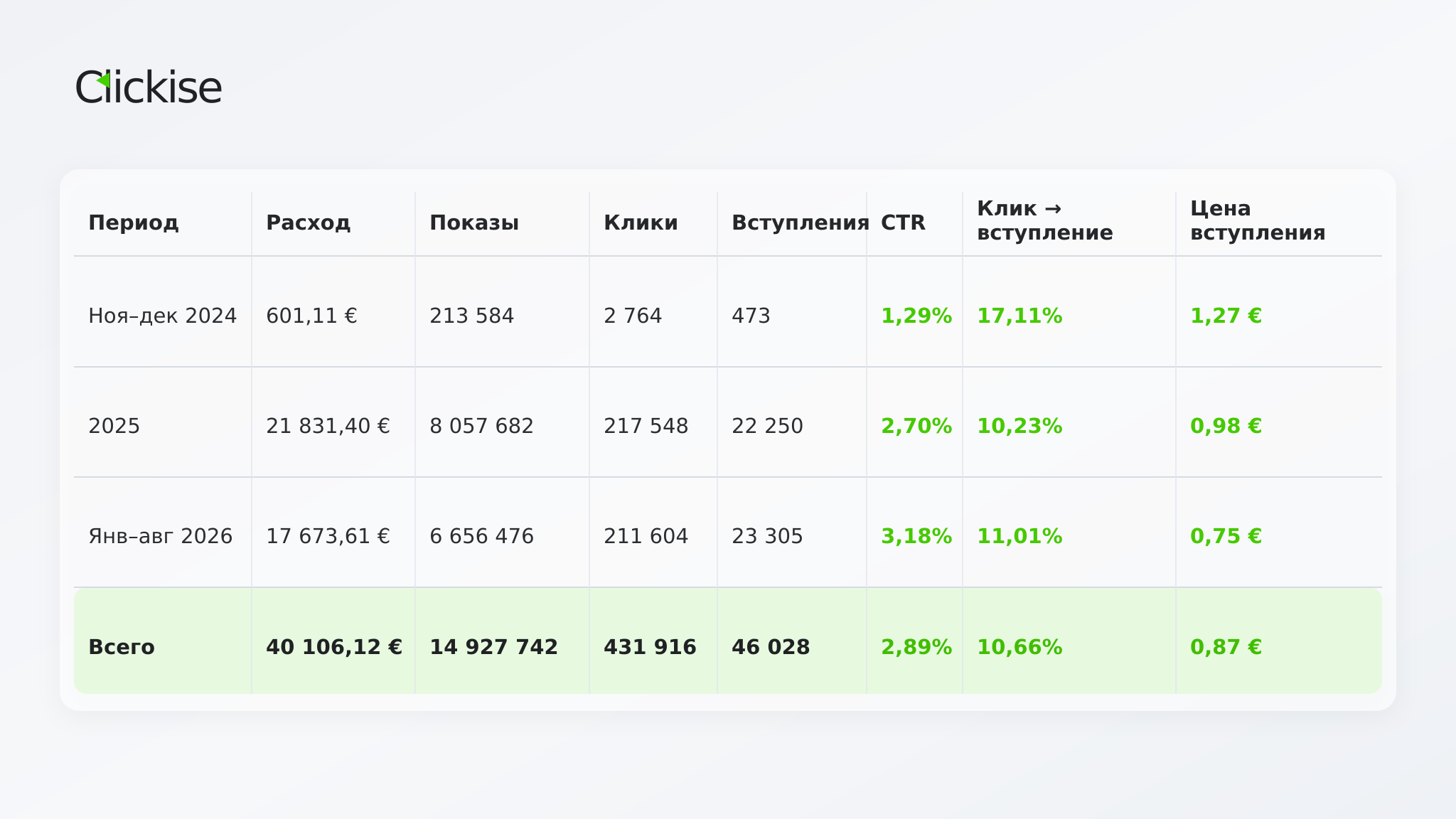This screenshot has height=819, width=1456.
Task: Select the 17,11% conversion value
Action: point(1019,316)
